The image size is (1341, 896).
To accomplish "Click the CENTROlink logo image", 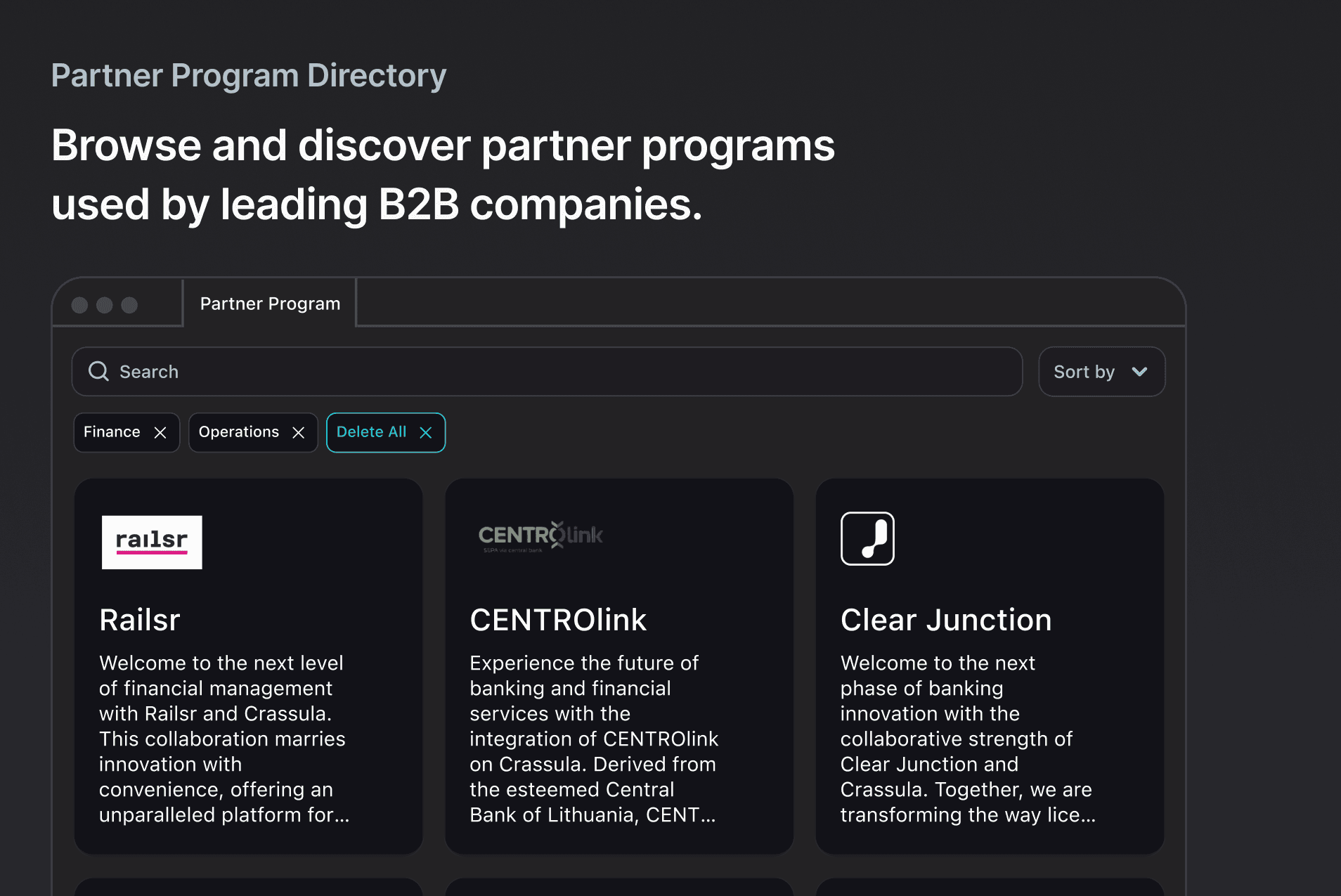I will (x=540, y=537).
